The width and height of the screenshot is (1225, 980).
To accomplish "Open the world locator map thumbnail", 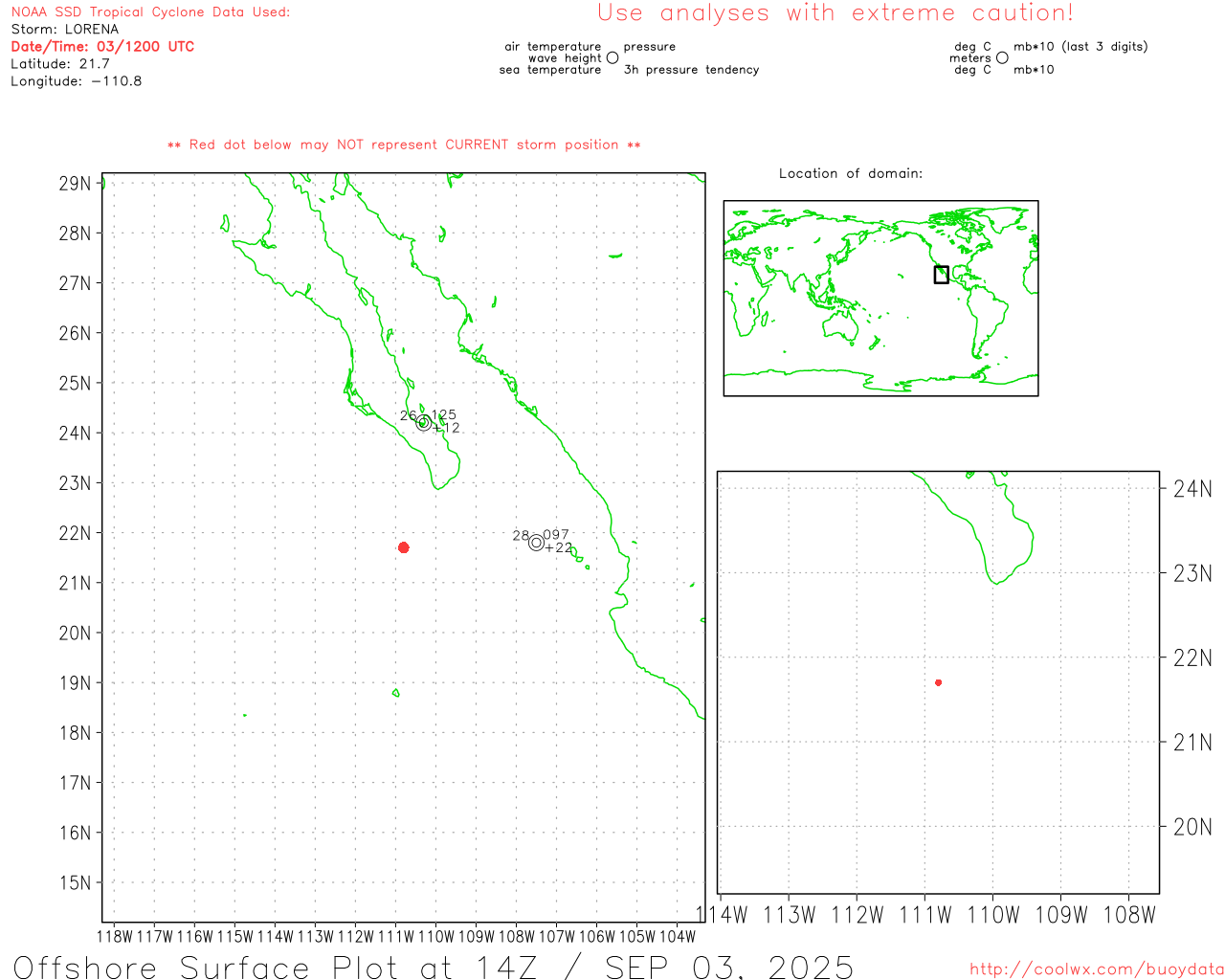I will pos(880,298).
